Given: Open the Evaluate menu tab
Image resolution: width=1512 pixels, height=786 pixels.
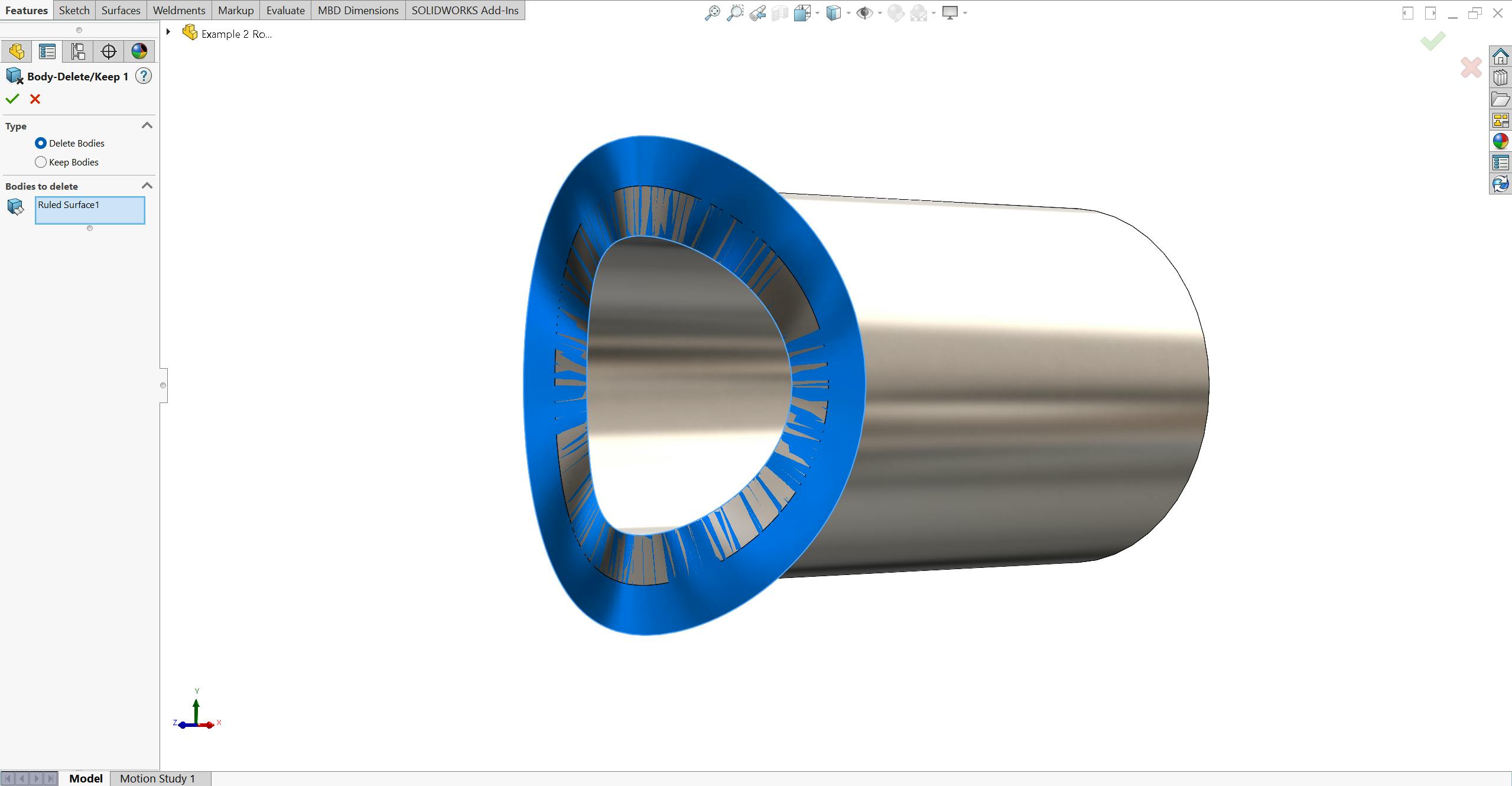Looking at the screenshot, I should click(285, 10).
